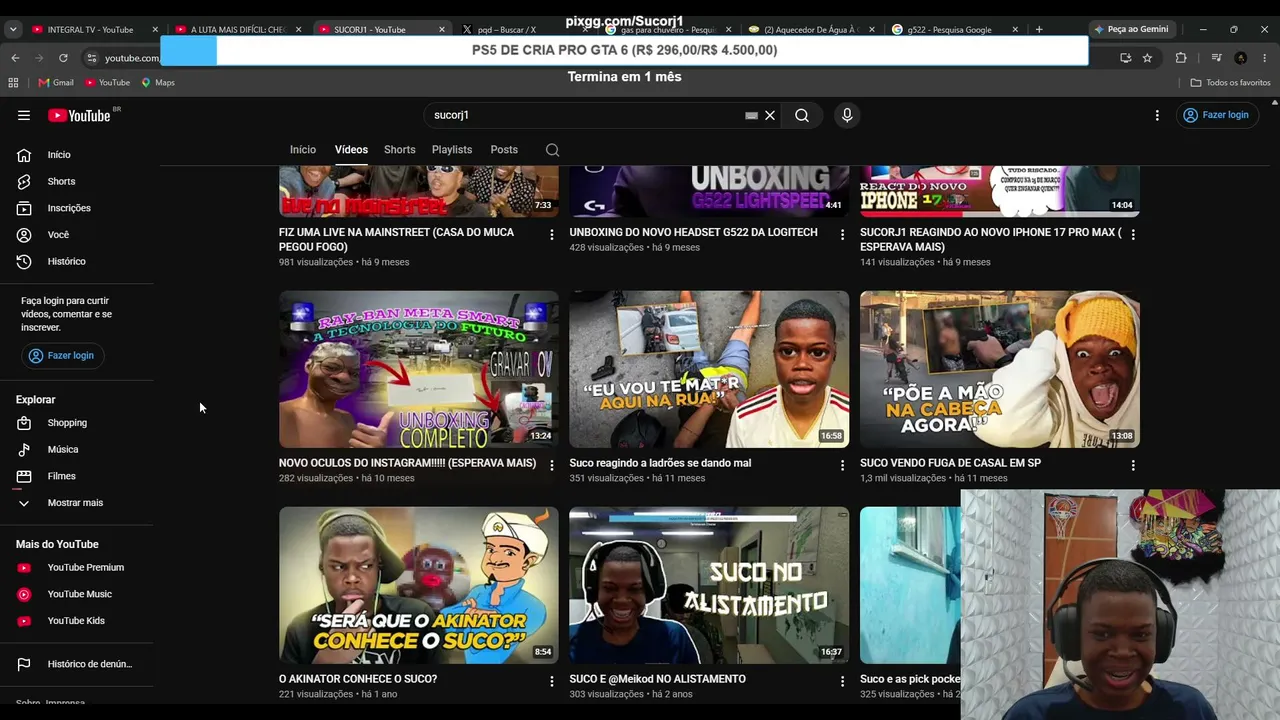This screenshot has height=720, width=1280.
Task: Open options menu for Suco reagindo a ladrões video
Action: [x=842, y=465]
